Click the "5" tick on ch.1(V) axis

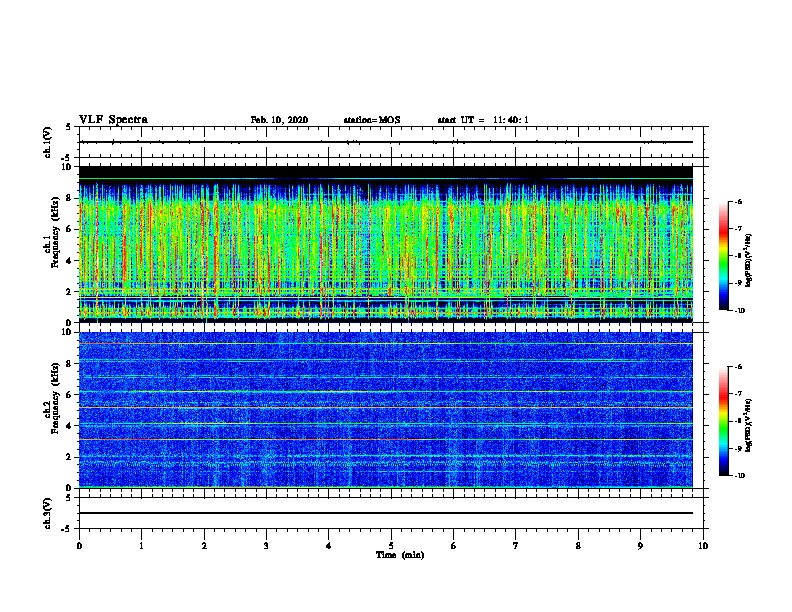tap(69, 128)
